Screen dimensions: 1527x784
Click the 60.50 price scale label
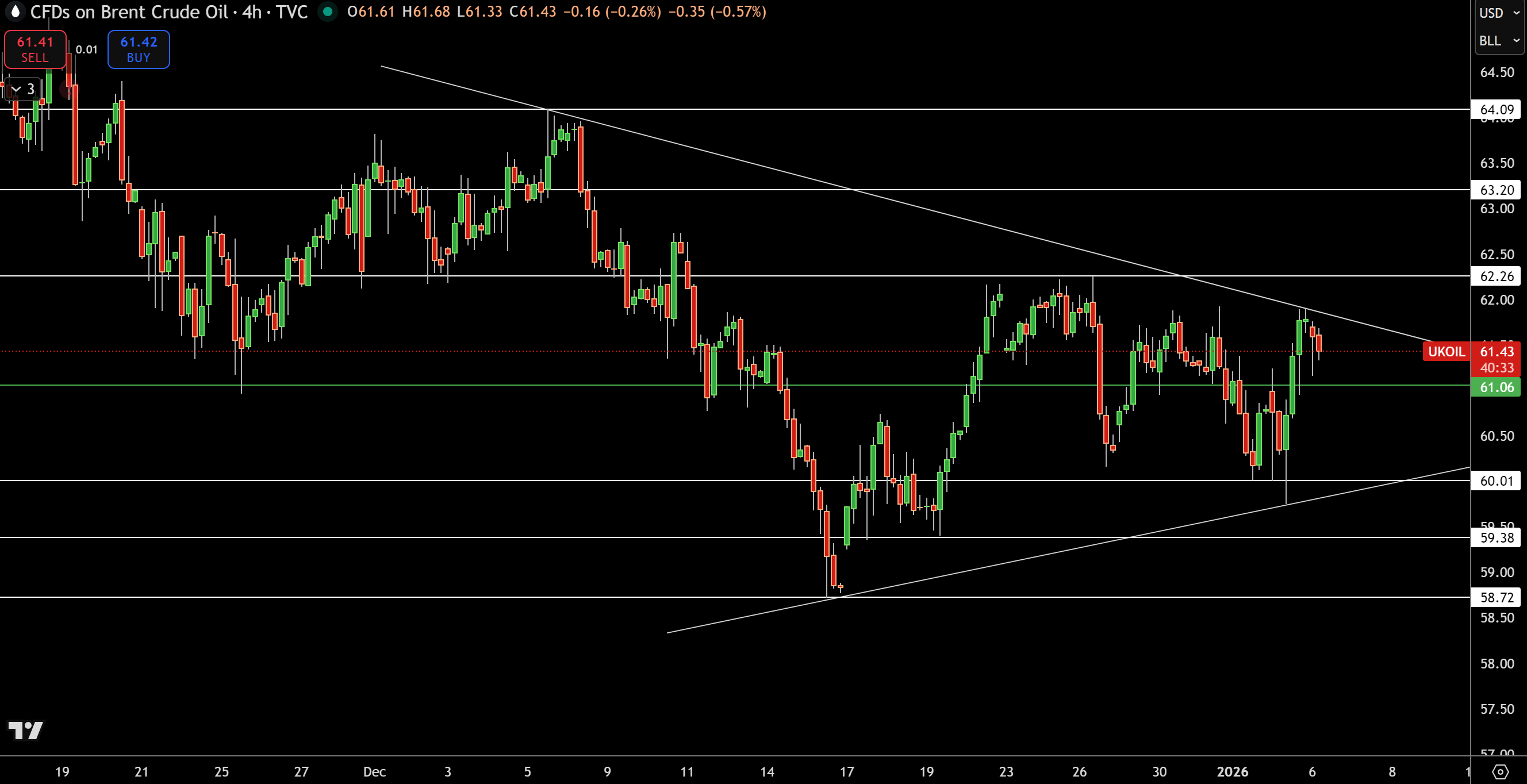(x=1497, y=436)
